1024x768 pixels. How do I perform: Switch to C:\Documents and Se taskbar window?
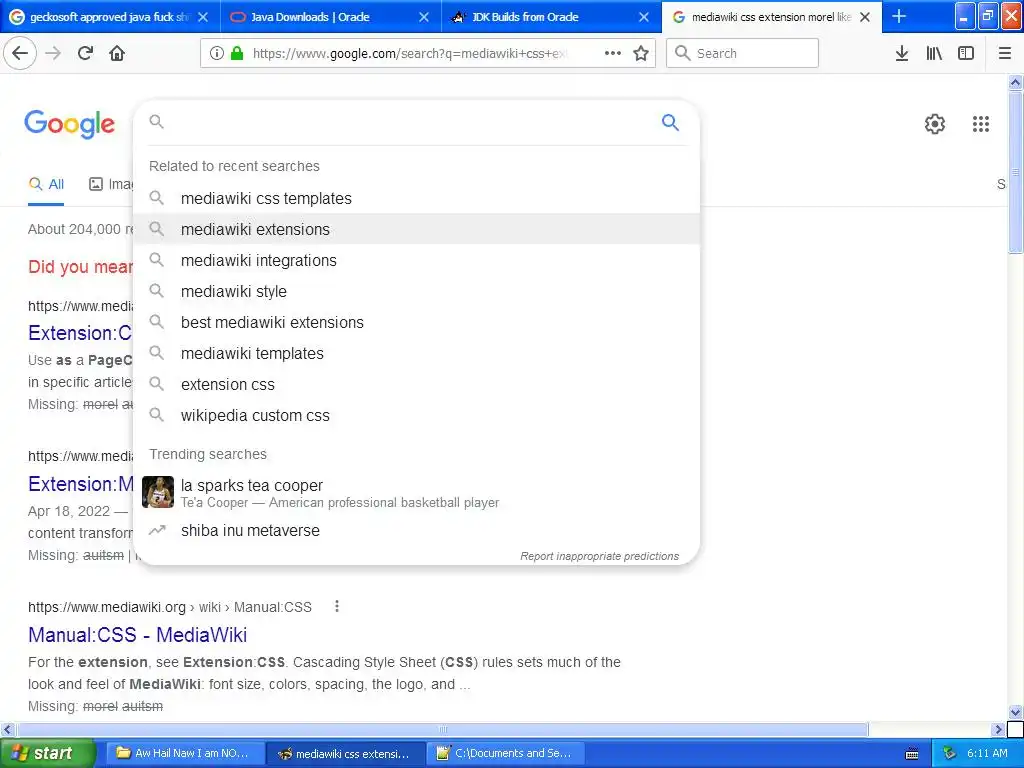pyautogui.click(x=507, y=754)
